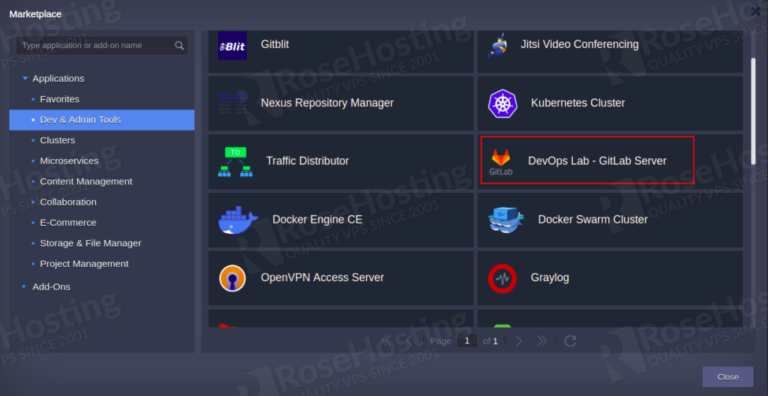Select the Jitsi Video Conferencing title text
This screenshot has height=396, width=768.
point(579,44)
